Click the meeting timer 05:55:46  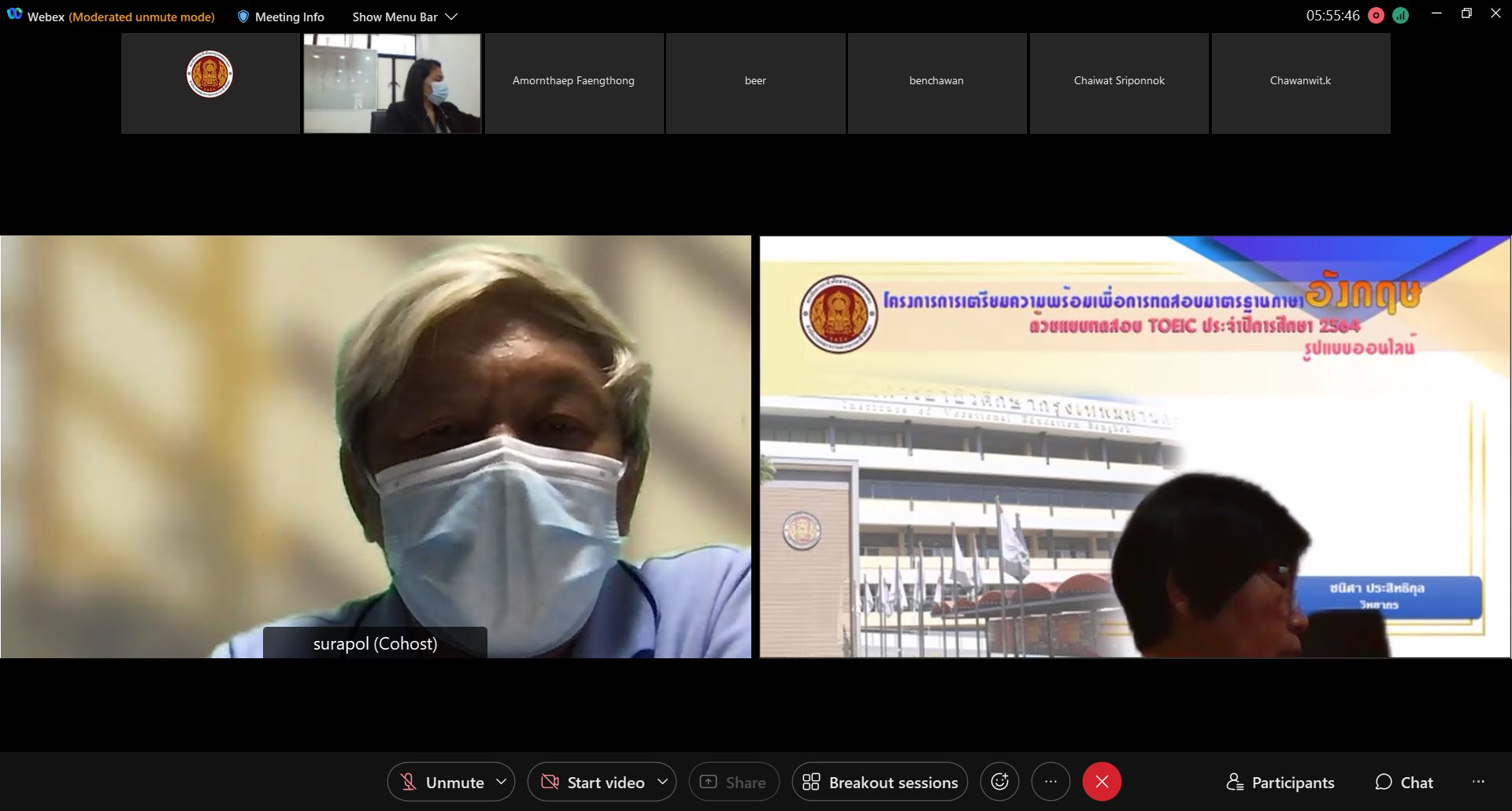tap(1332, 16)
